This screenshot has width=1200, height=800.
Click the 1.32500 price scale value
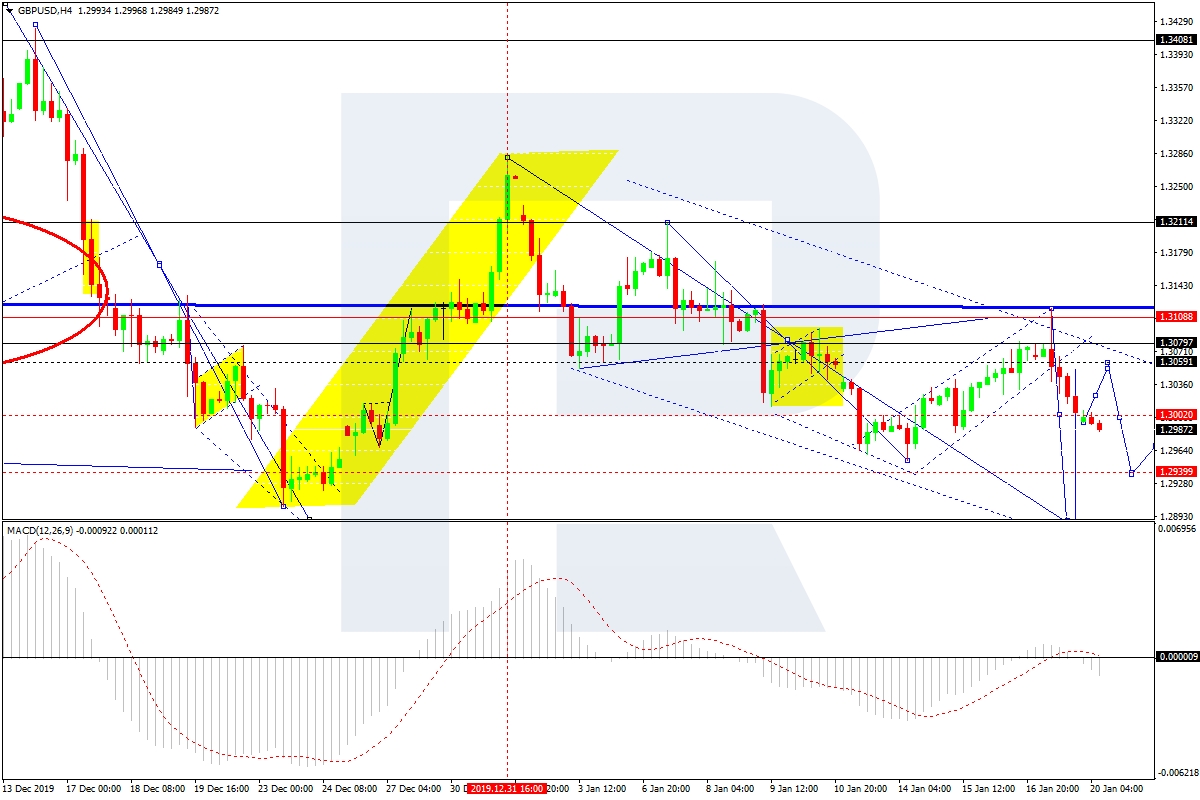coord(1176,186)
